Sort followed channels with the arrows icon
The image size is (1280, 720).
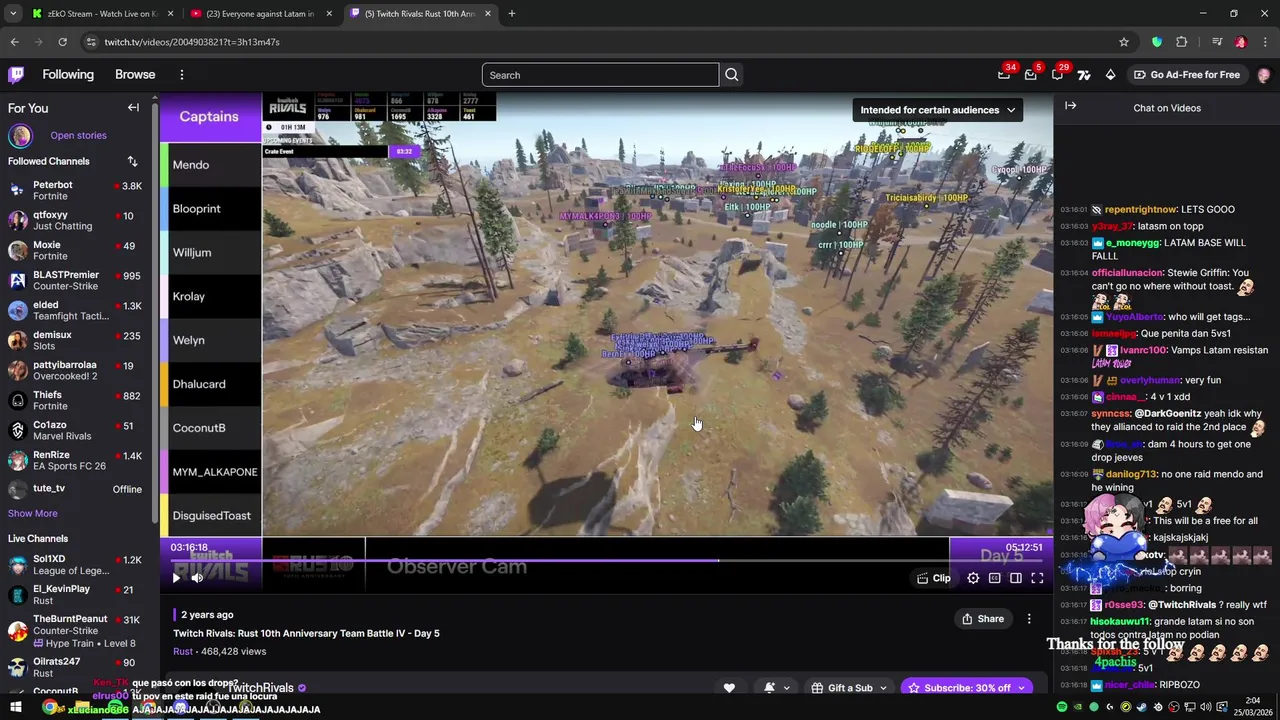132,161
